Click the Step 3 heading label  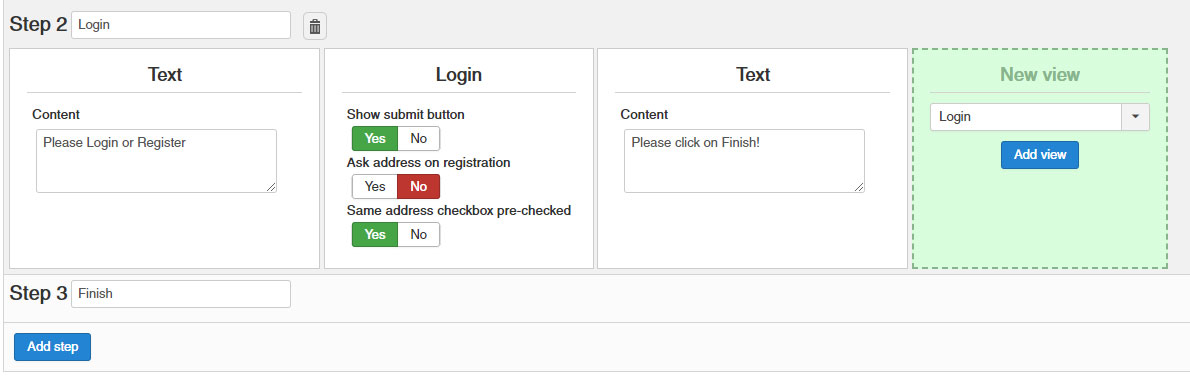point(39,294)
